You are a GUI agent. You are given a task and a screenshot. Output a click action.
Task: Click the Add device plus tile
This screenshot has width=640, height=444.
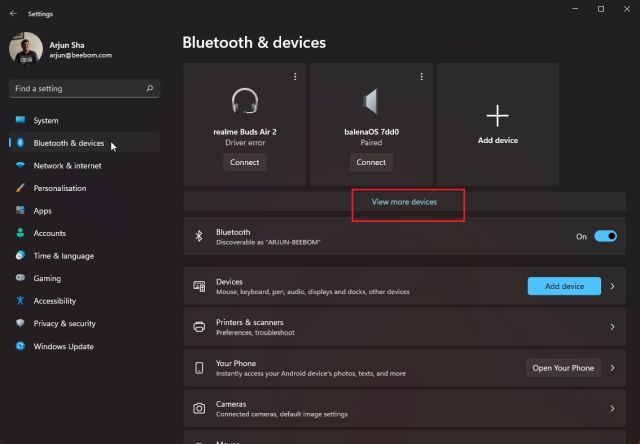click(x=498, y=124)
